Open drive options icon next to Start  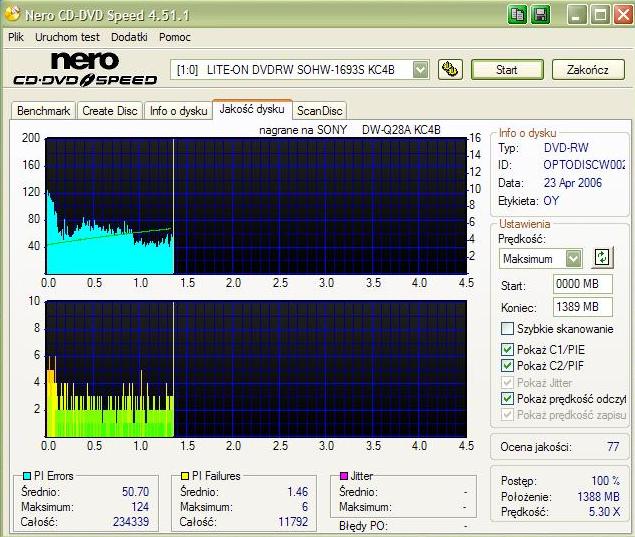tap(450, 70)
